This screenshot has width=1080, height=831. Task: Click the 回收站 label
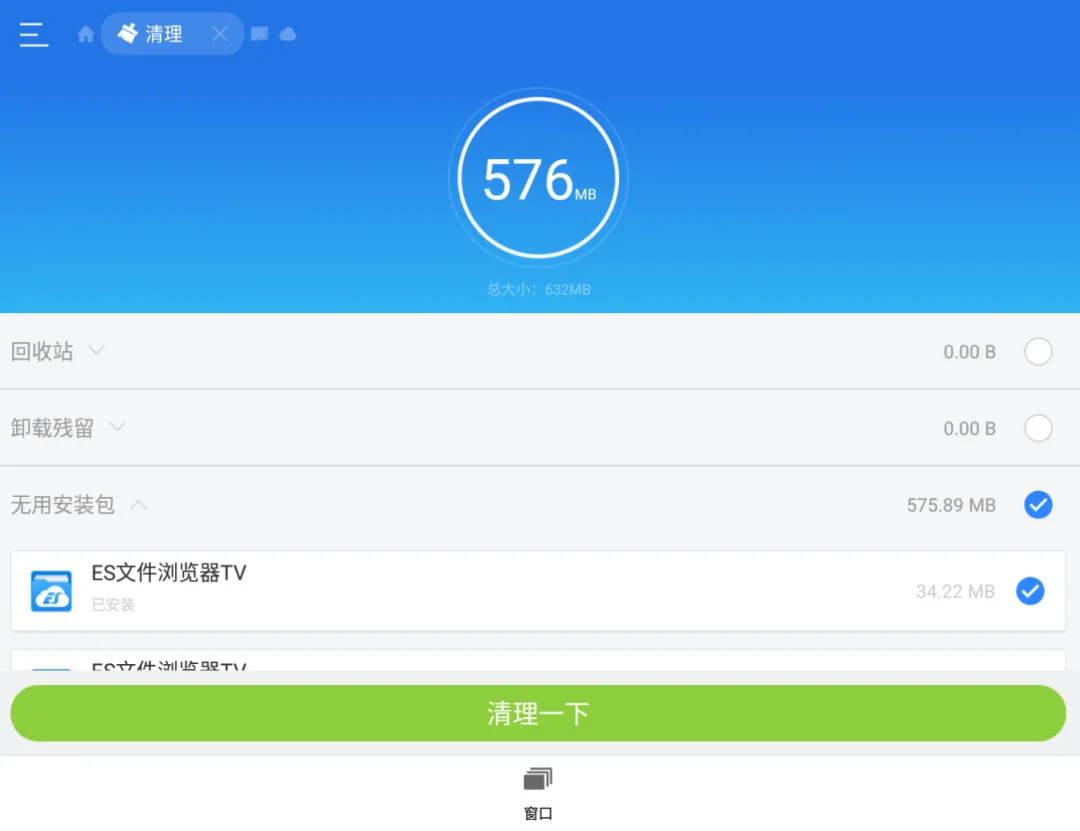42,351
